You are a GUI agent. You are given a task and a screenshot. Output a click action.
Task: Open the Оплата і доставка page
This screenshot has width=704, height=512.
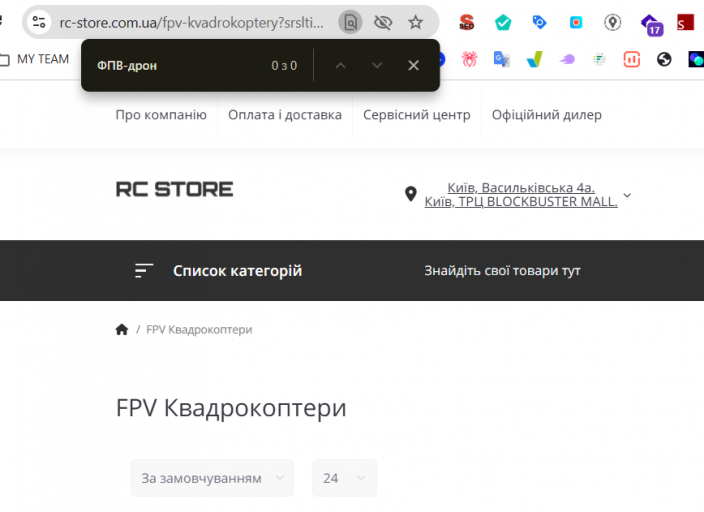[x=285, y=115]
